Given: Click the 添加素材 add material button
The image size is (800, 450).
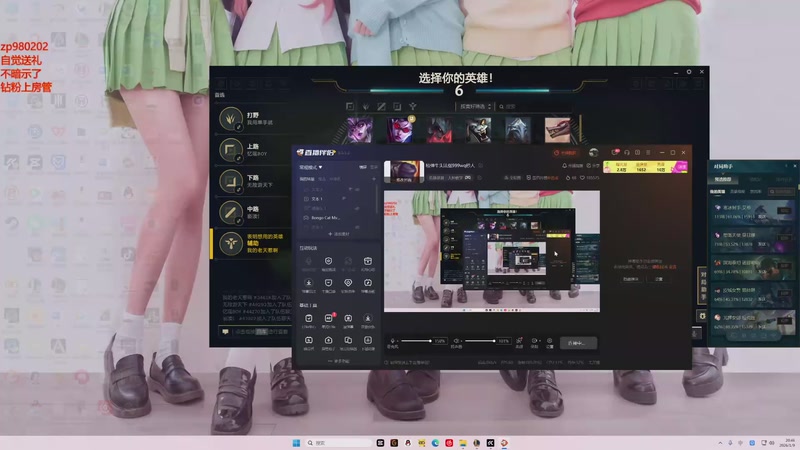Looking at the screenshot, I should pyautogui.click(x=339, y=234).
